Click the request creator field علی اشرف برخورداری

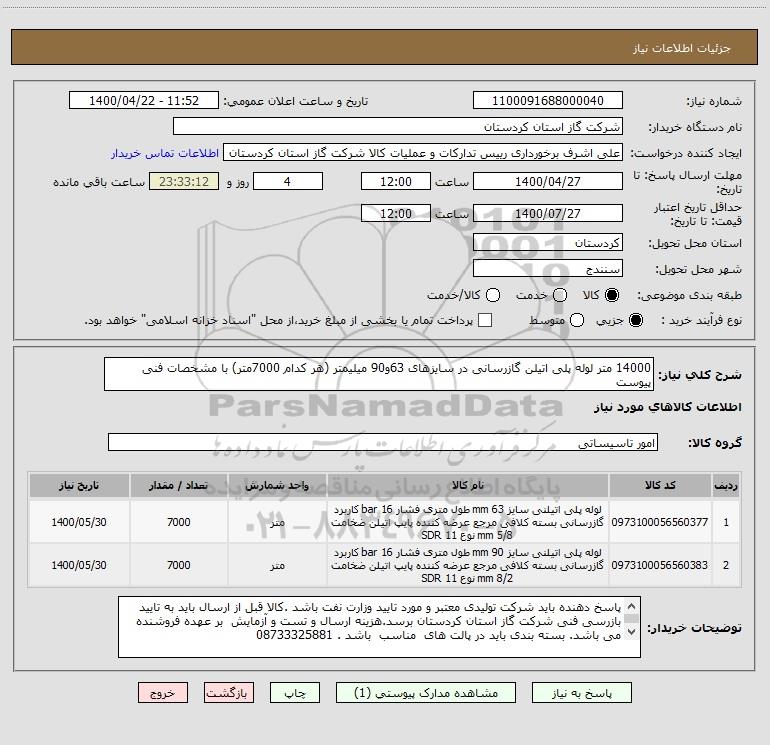423,152
